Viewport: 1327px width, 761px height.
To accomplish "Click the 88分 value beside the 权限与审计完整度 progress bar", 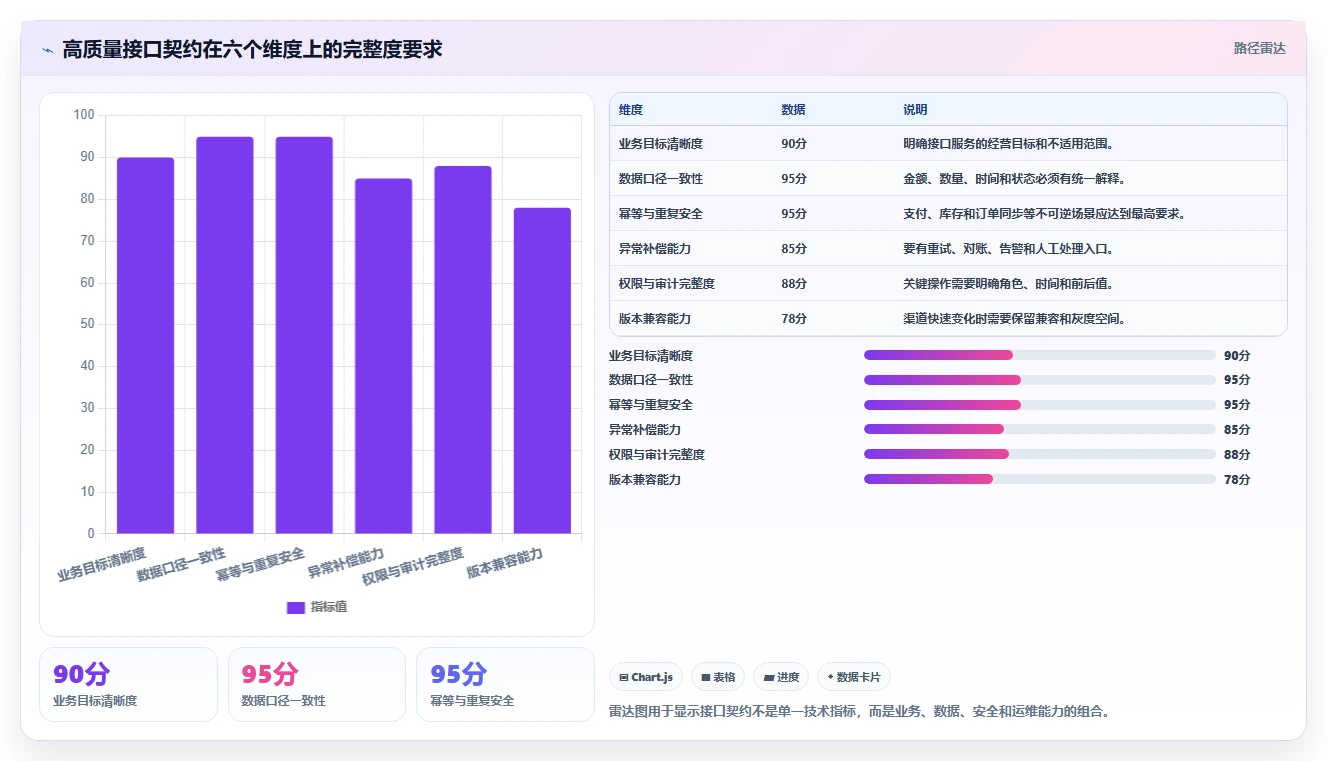I will (x=1237, y=455).
